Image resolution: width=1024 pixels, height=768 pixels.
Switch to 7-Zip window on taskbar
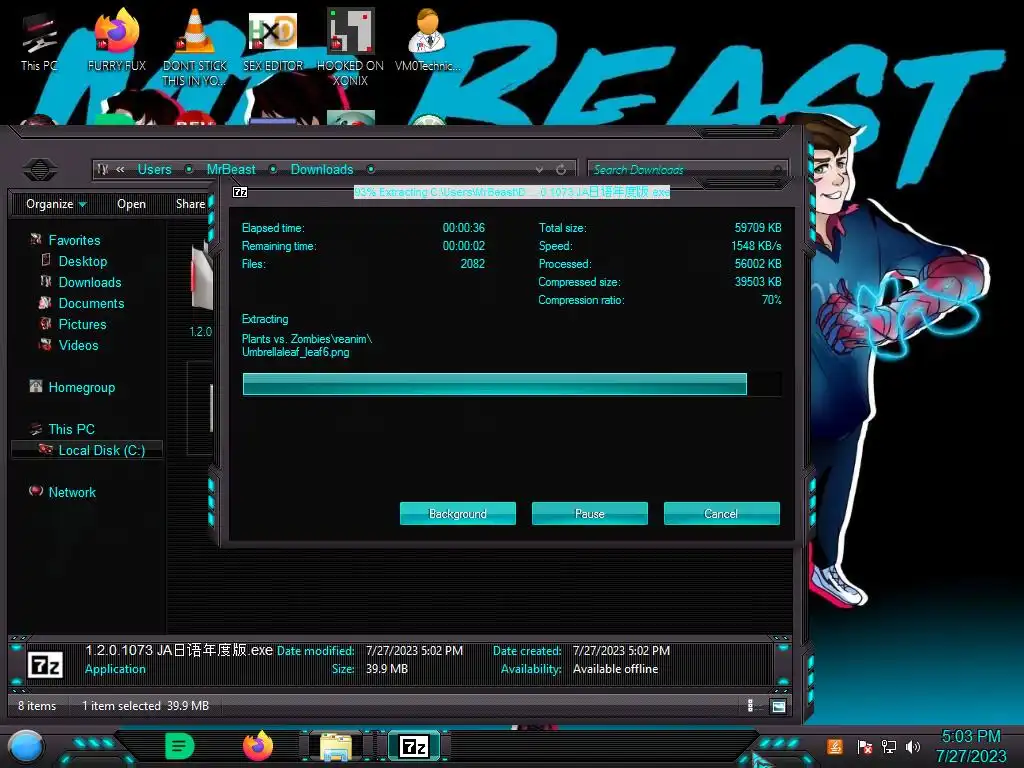(414, 746)
